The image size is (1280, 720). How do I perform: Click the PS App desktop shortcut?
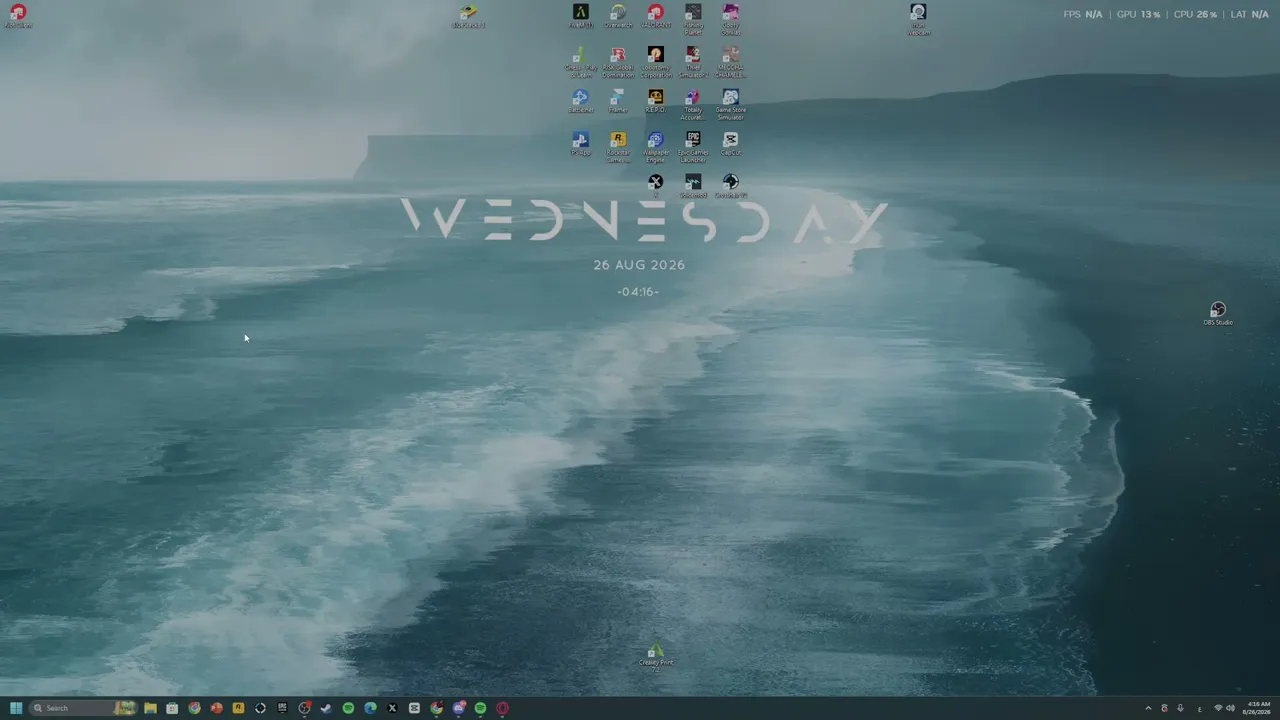[x=581, y=144]
